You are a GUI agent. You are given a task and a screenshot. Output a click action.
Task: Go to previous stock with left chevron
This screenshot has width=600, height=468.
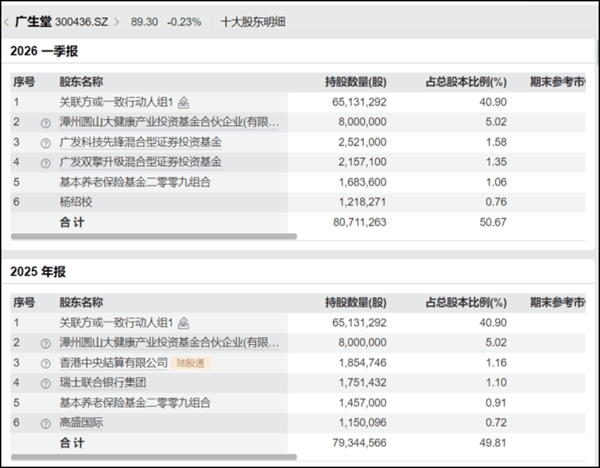pos(7,22)
